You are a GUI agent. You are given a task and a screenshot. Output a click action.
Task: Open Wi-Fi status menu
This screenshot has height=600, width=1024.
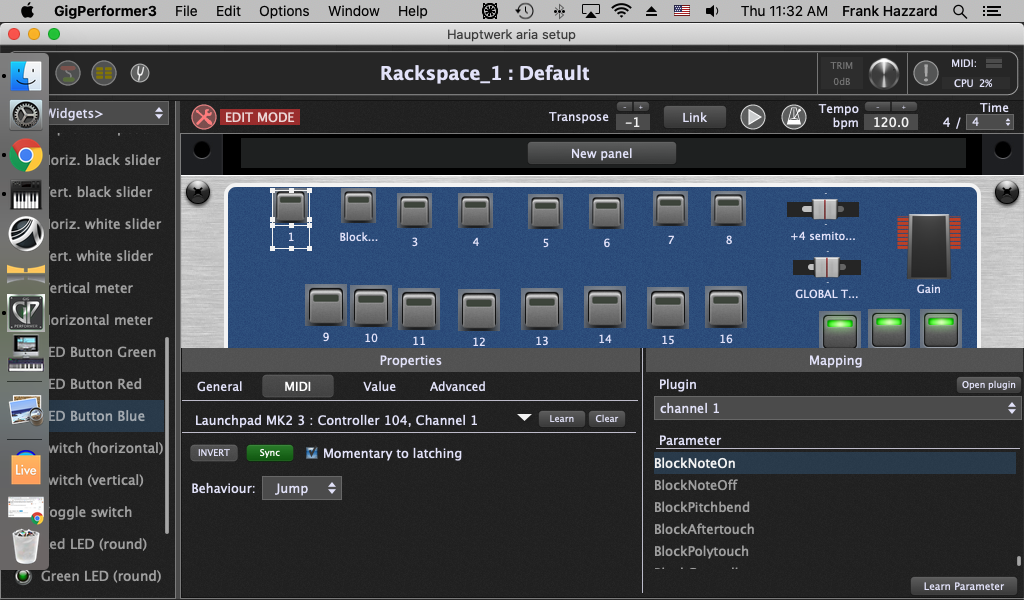621,11
